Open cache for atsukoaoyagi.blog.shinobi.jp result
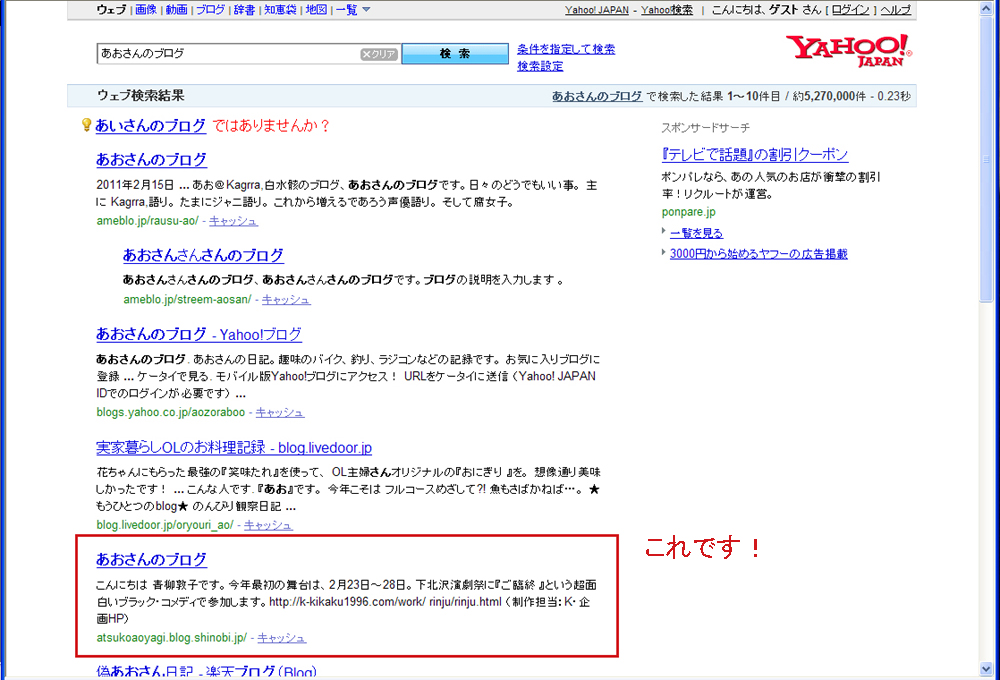The width and height of the screenshot is (1000, 680). 282,637
